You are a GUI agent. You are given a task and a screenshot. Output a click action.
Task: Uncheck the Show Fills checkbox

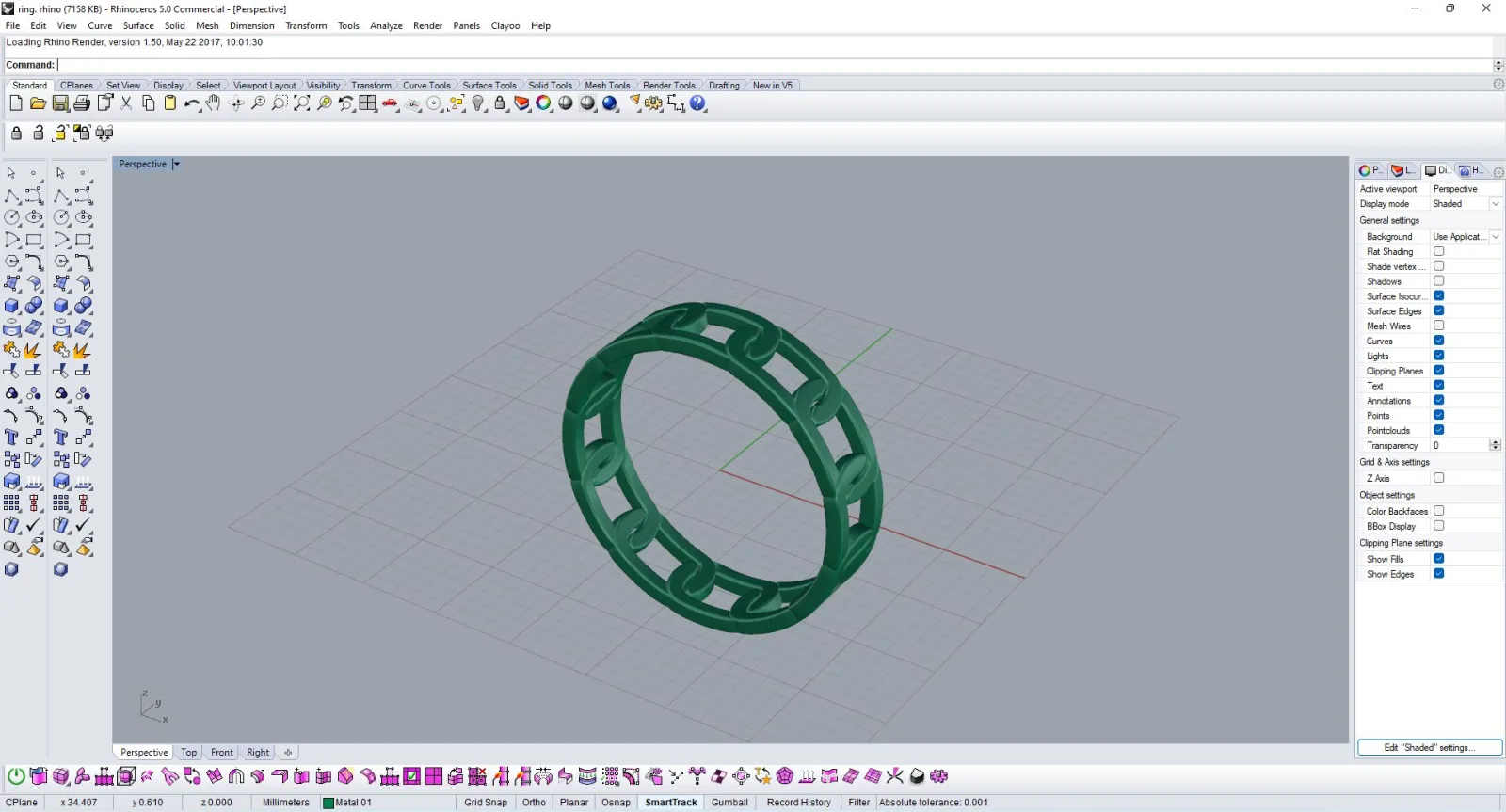tap(1438, 559)
